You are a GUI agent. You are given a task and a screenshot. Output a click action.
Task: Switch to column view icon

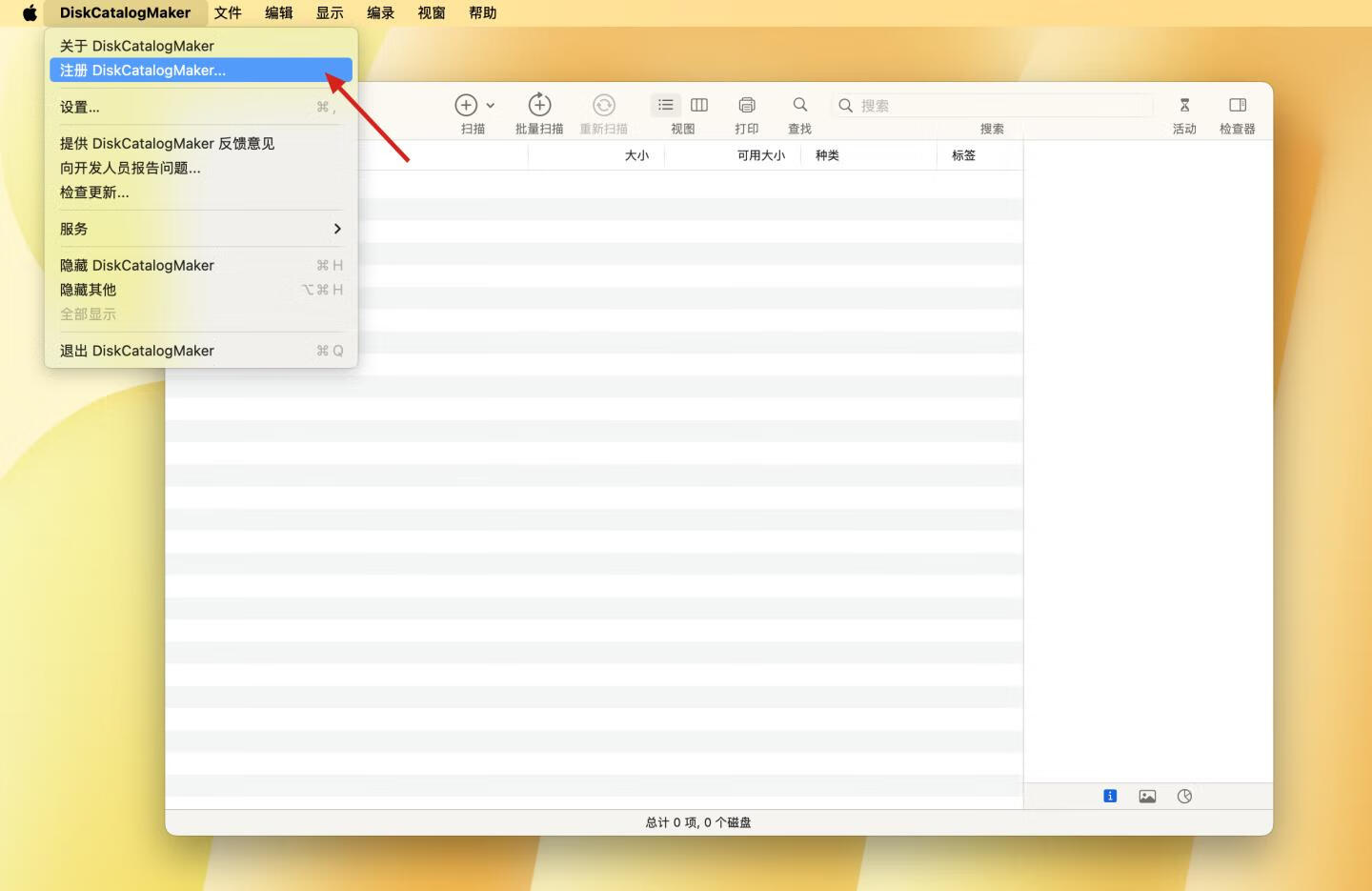coord(699,105)
